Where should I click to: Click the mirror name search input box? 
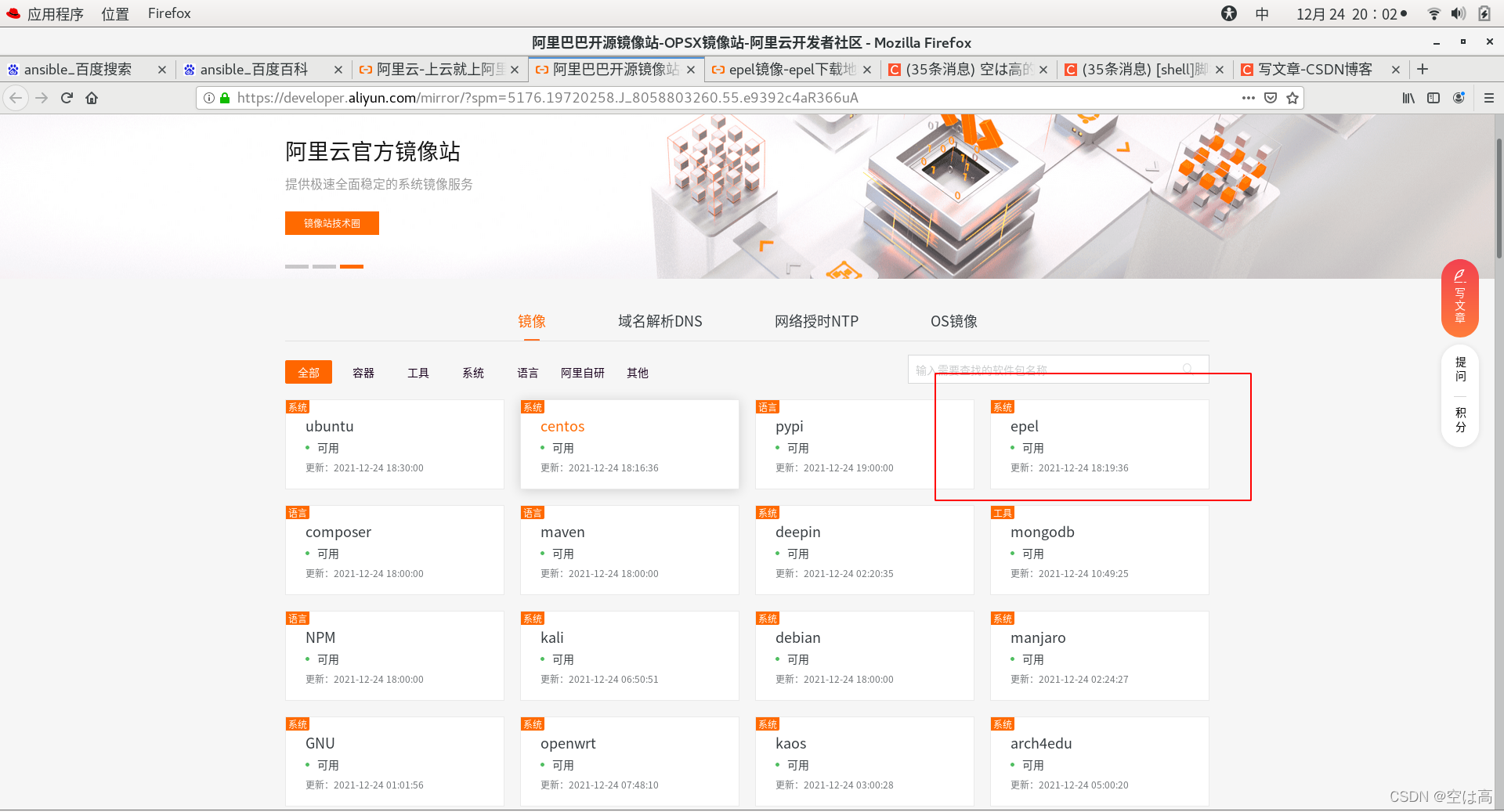click(x=1058, y=369)
